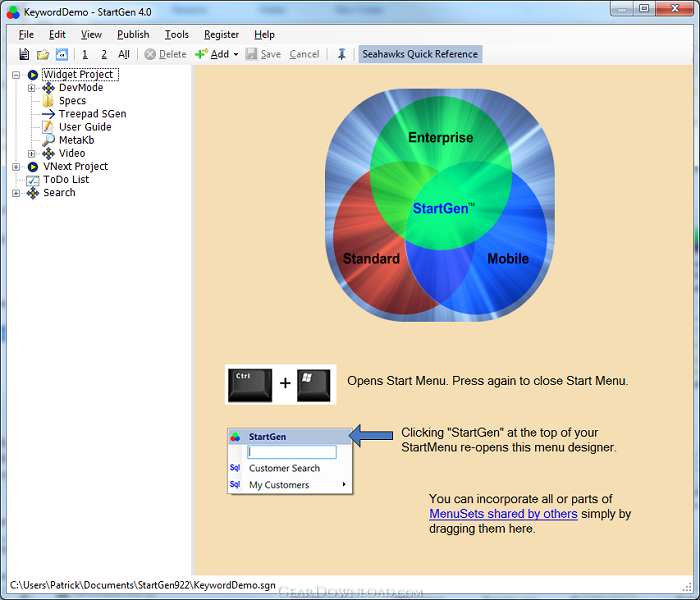Close the StartGen window
Screen dimensions: 700x600
675,8
